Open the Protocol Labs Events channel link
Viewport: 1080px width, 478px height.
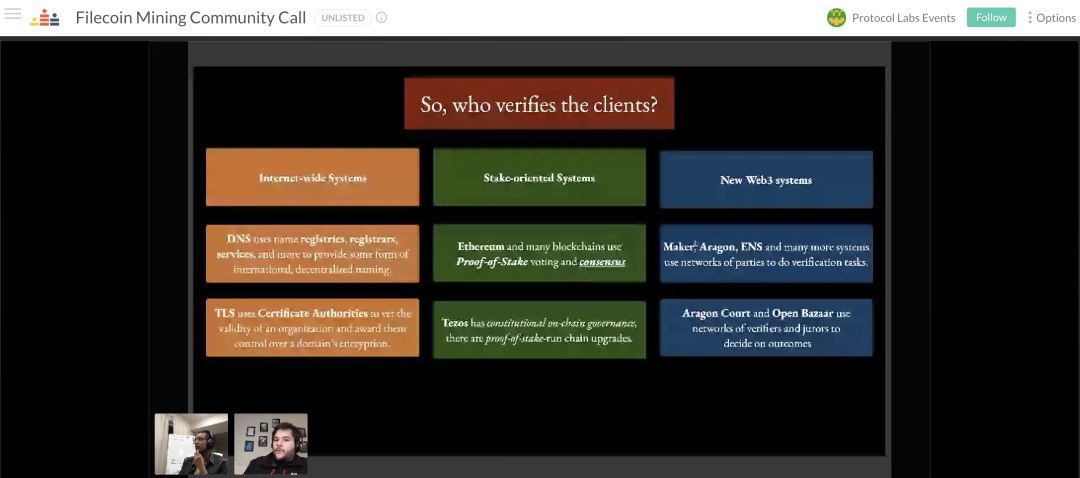click(x=904, y=18)
